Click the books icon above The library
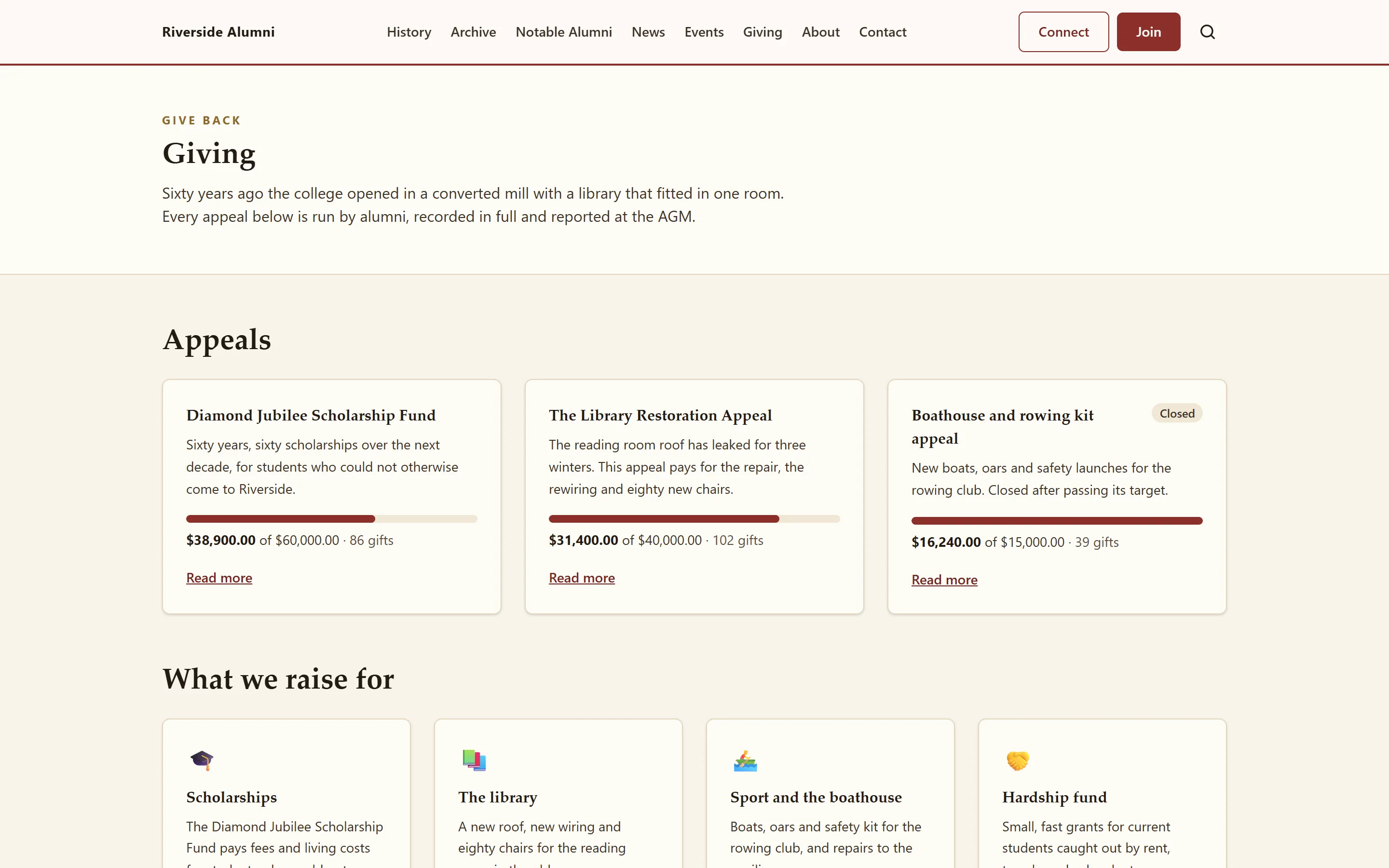Viewport: 1389px width, 868px height. pyautogui.click(x=474, y=760)
